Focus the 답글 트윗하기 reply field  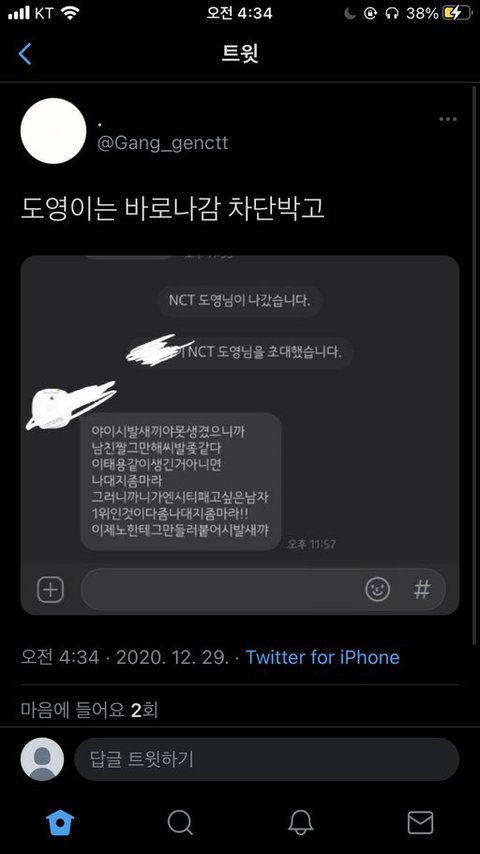point(266,759)
